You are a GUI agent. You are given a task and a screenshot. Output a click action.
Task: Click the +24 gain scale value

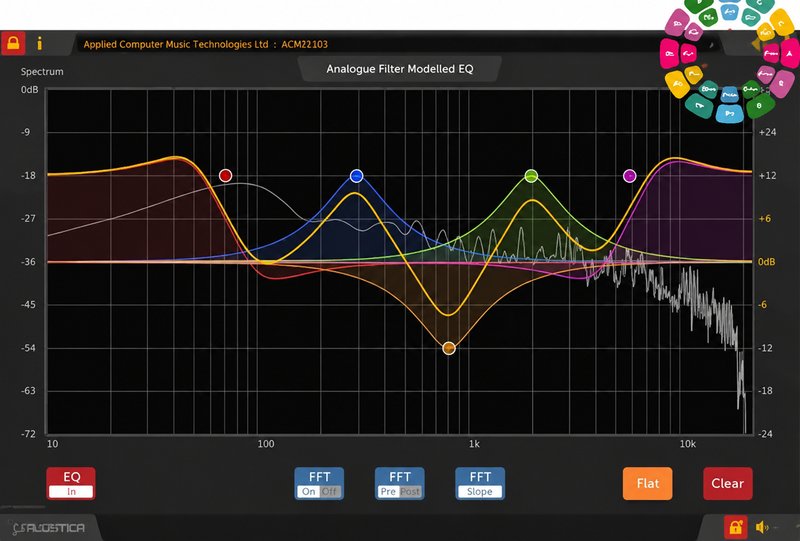(x=767, y=132)
